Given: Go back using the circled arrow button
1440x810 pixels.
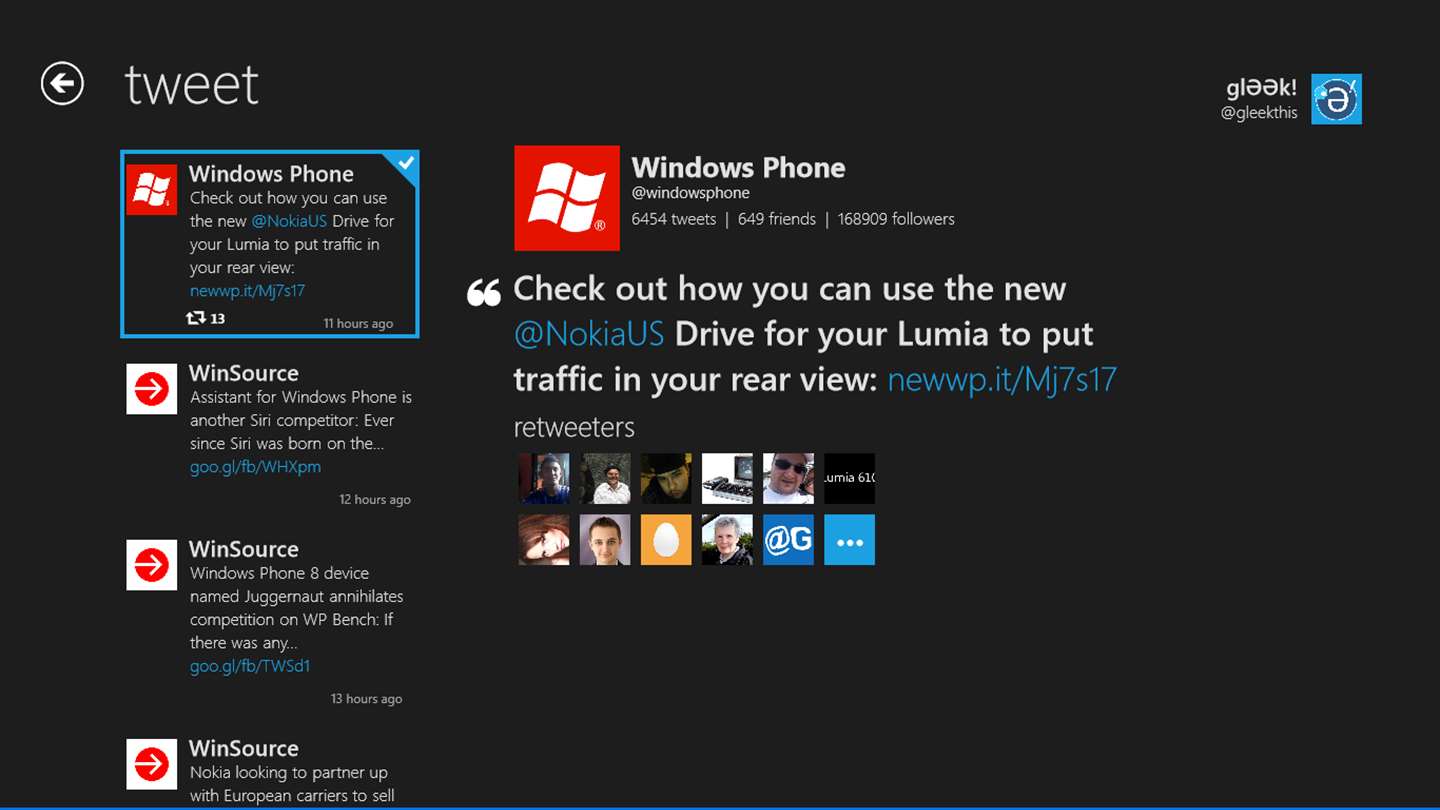Looking at the screenshot, I should click(x=62, y=83).
